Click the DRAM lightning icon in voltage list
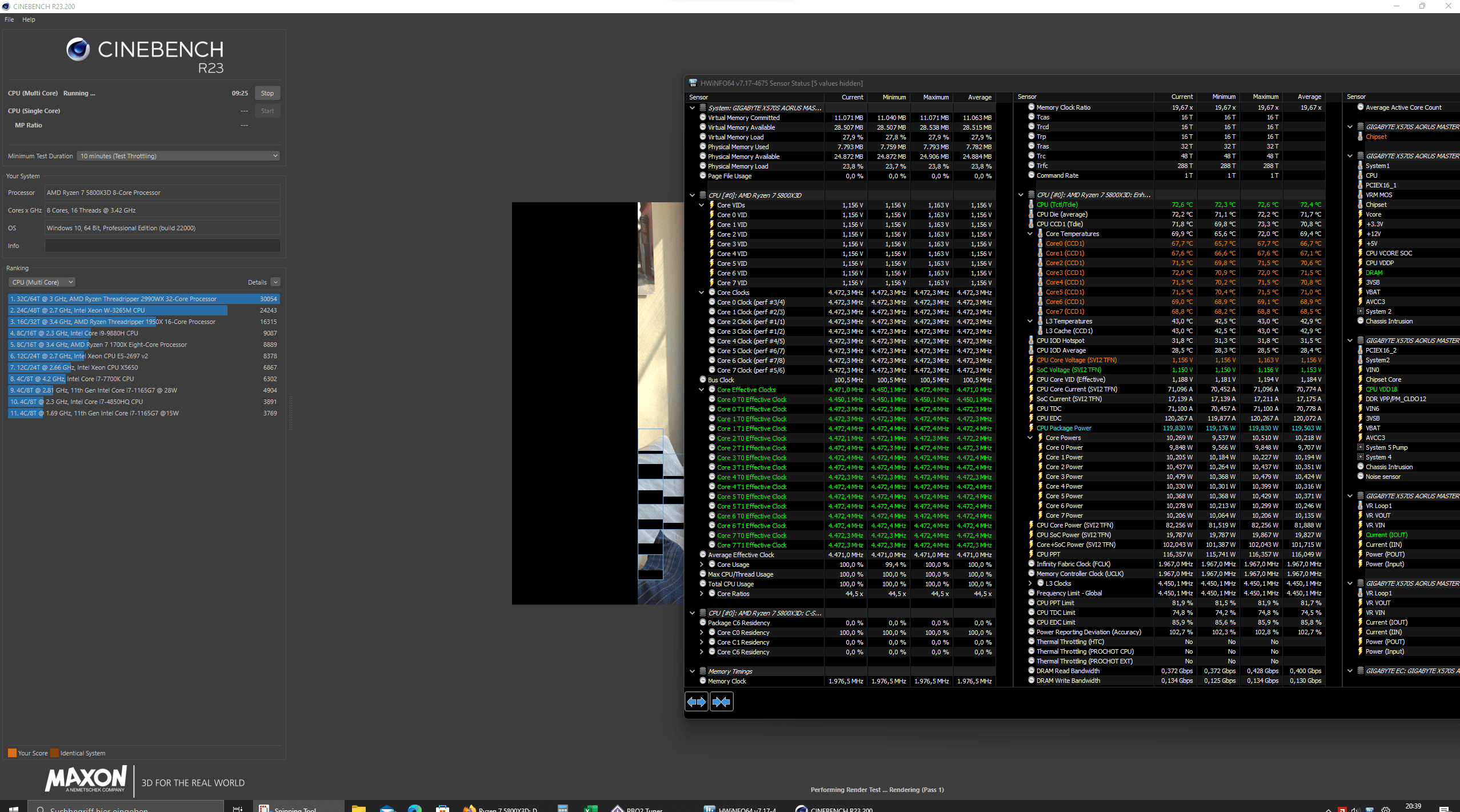This screenshot has width=1460, height=812. [1361, 273]
